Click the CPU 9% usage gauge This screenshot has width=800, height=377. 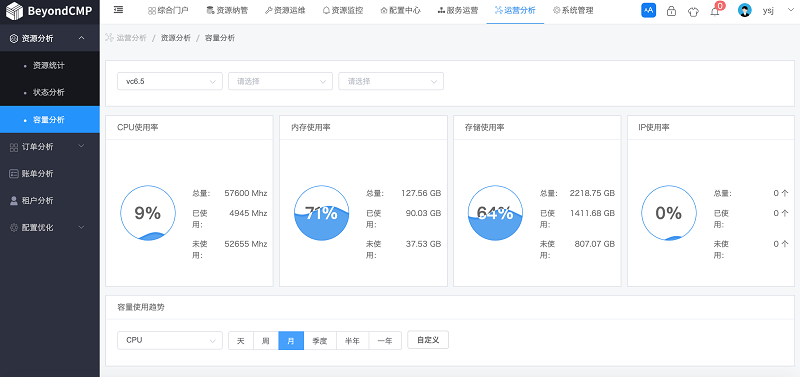[148, 213]
